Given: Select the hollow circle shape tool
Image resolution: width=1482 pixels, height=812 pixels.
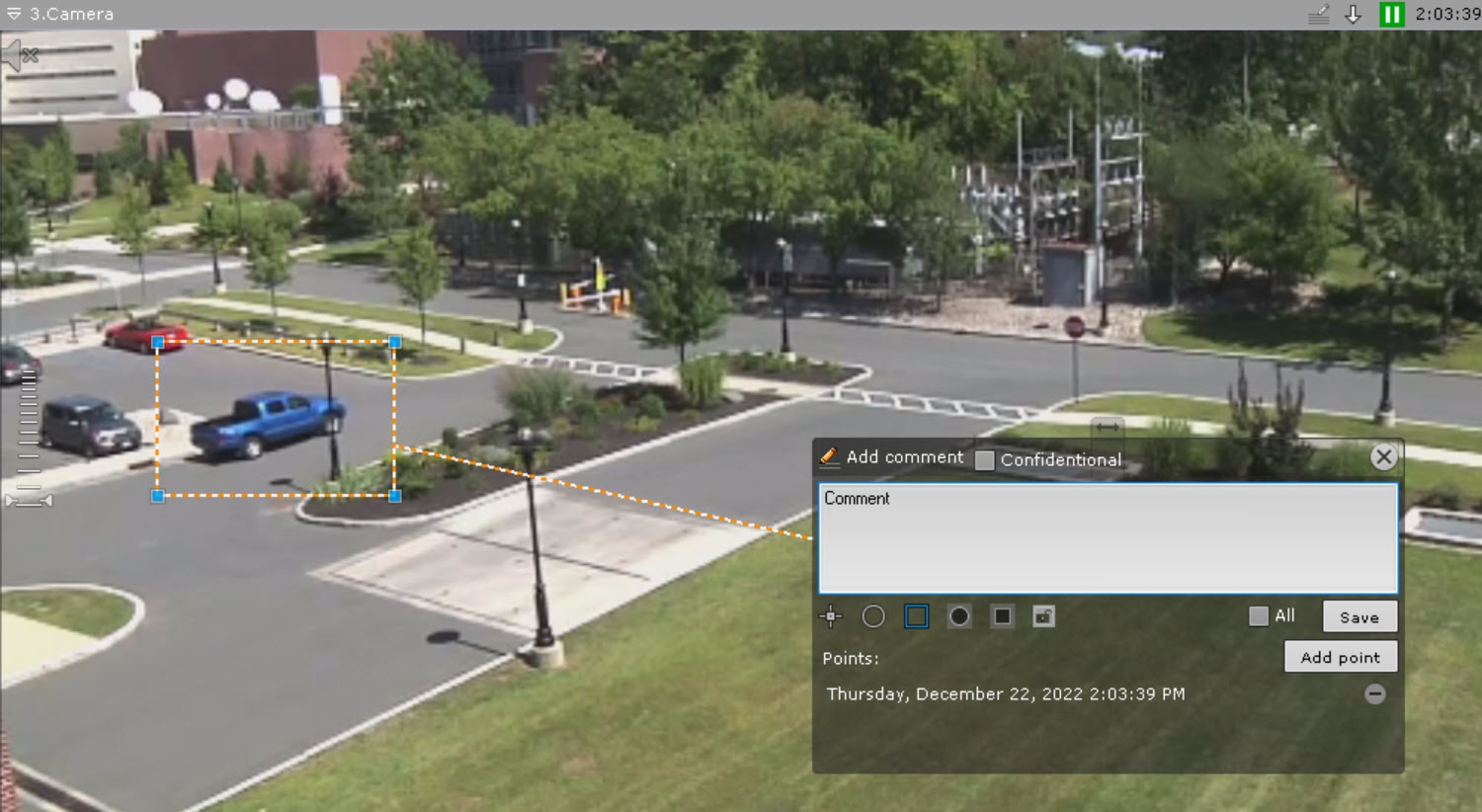Looking at the screenshot, I should click(x=873, y=616).
